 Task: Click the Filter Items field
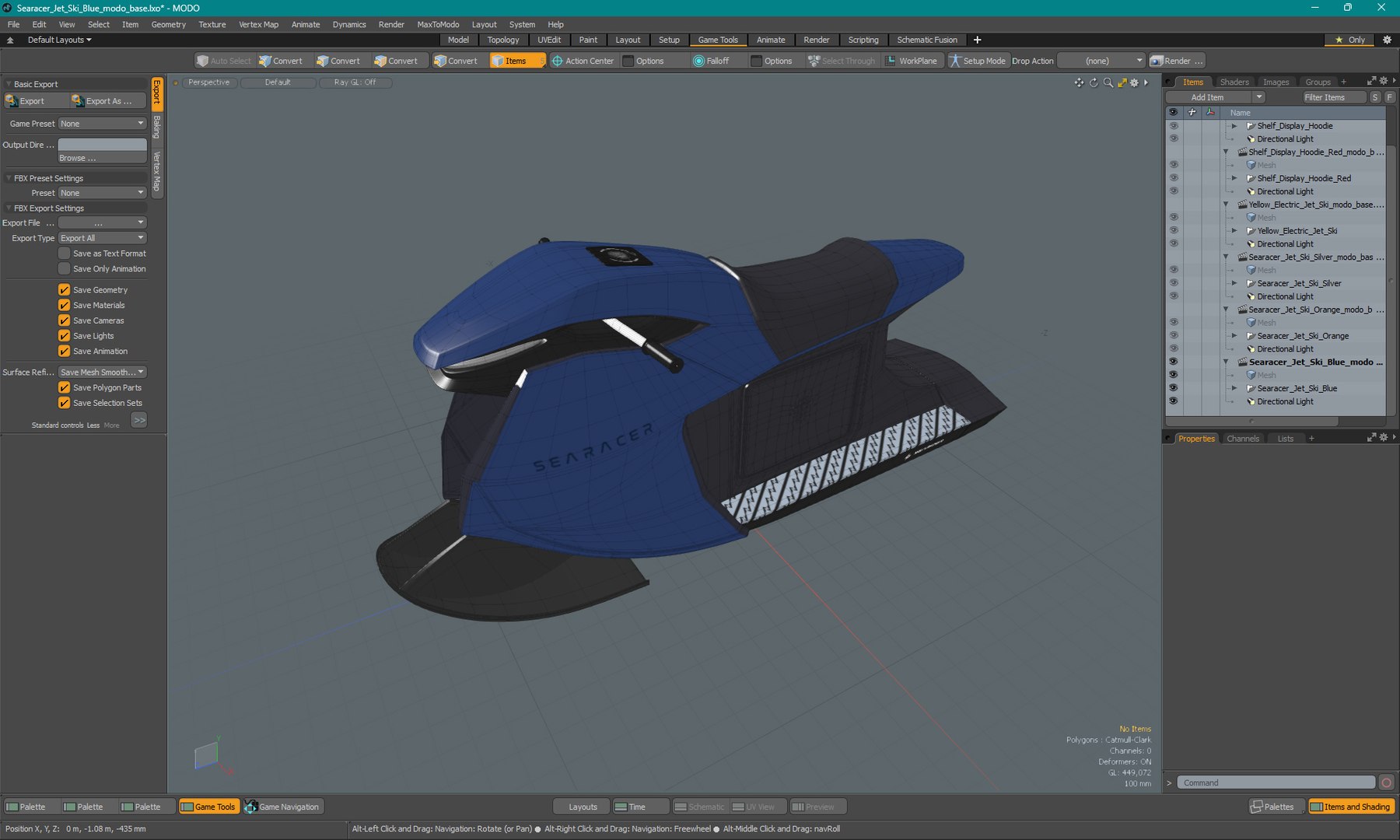click(1335, 97)
